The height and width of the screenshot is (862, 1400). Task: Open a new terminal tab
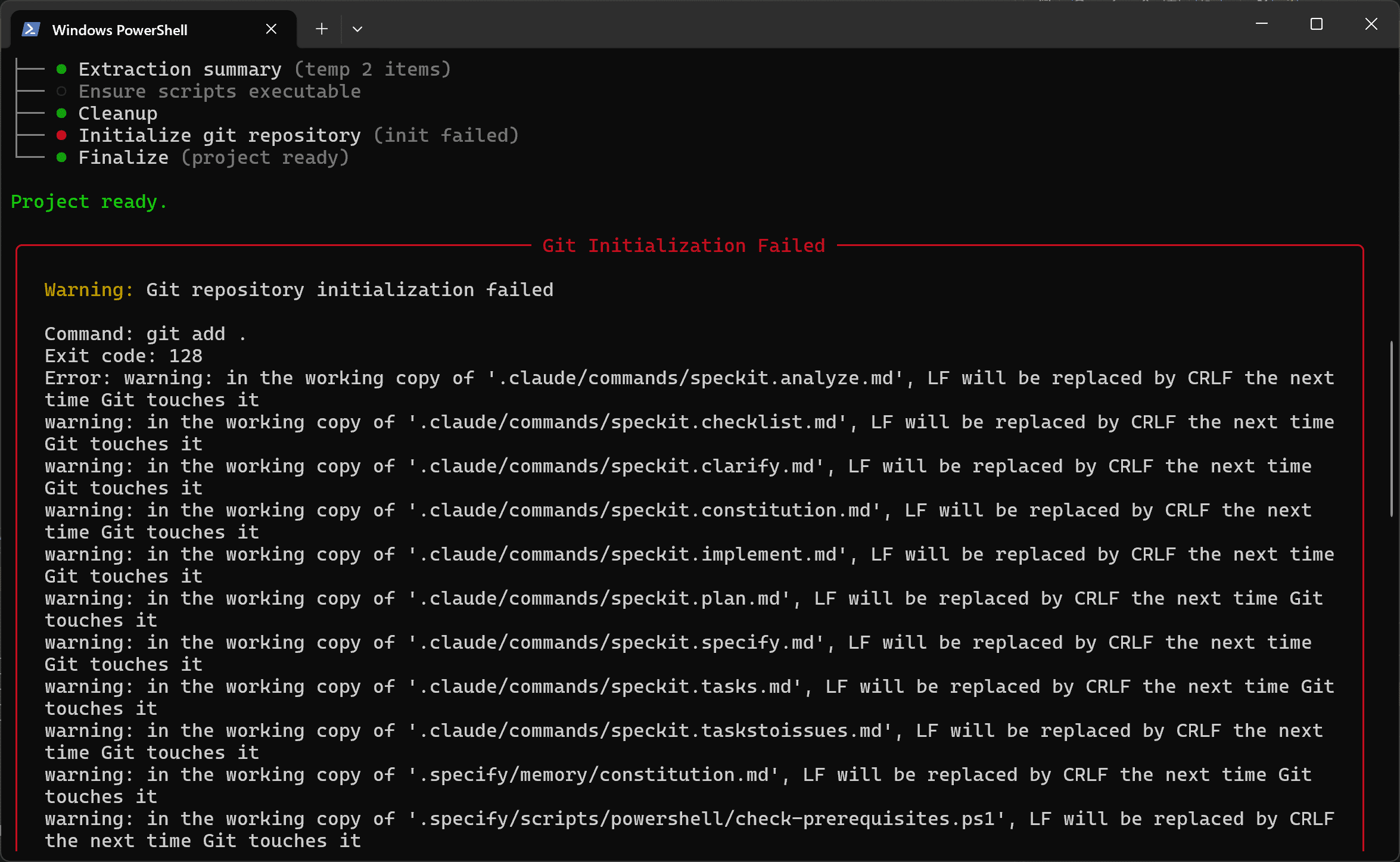click(322, 29)
